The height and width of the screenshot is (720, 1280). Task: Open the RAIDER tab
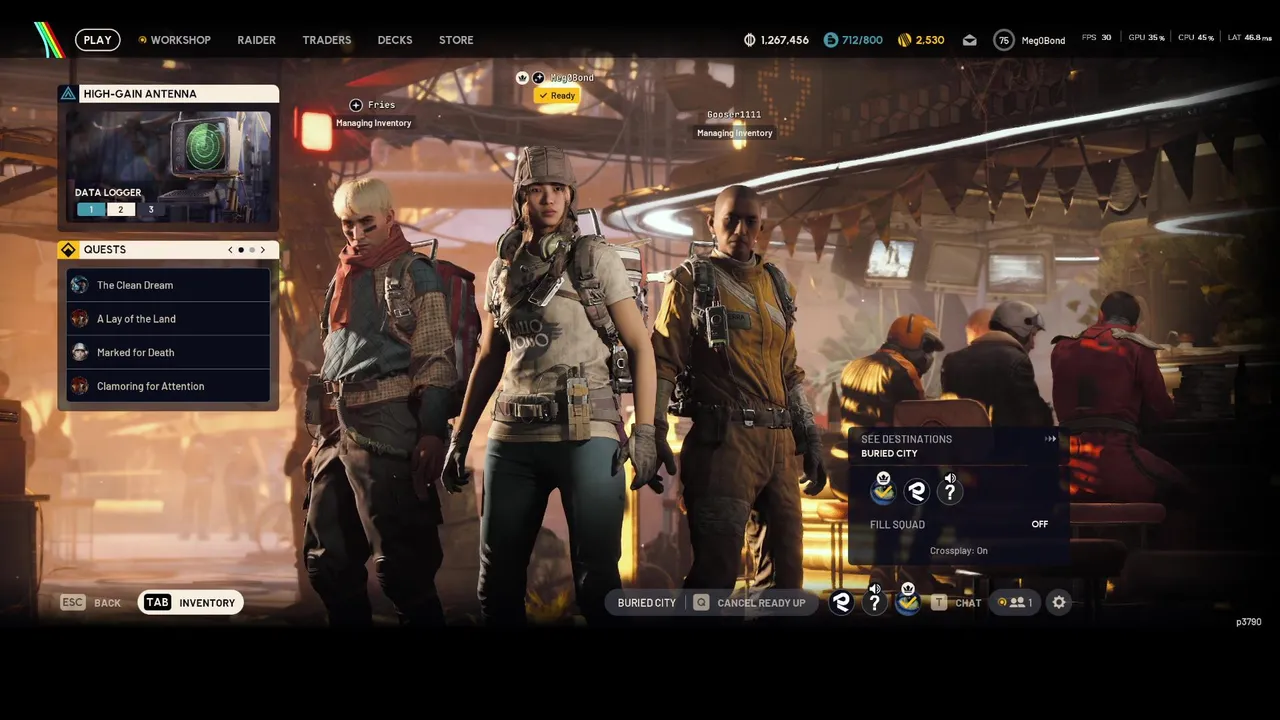(x=256, y=40)
